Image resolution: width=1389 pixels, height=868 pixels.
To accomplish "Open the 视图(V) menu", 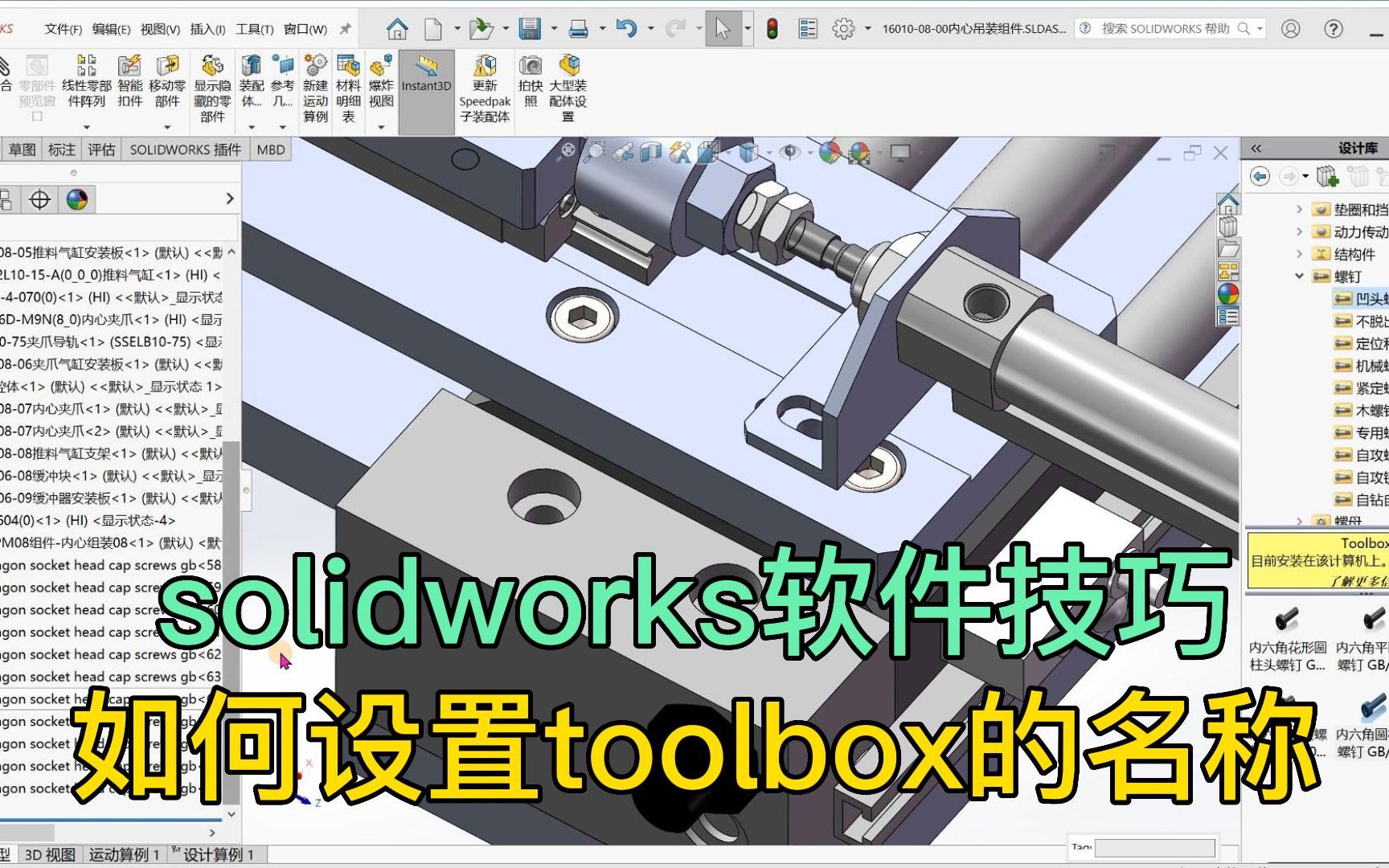I will (x=160, y=29).
